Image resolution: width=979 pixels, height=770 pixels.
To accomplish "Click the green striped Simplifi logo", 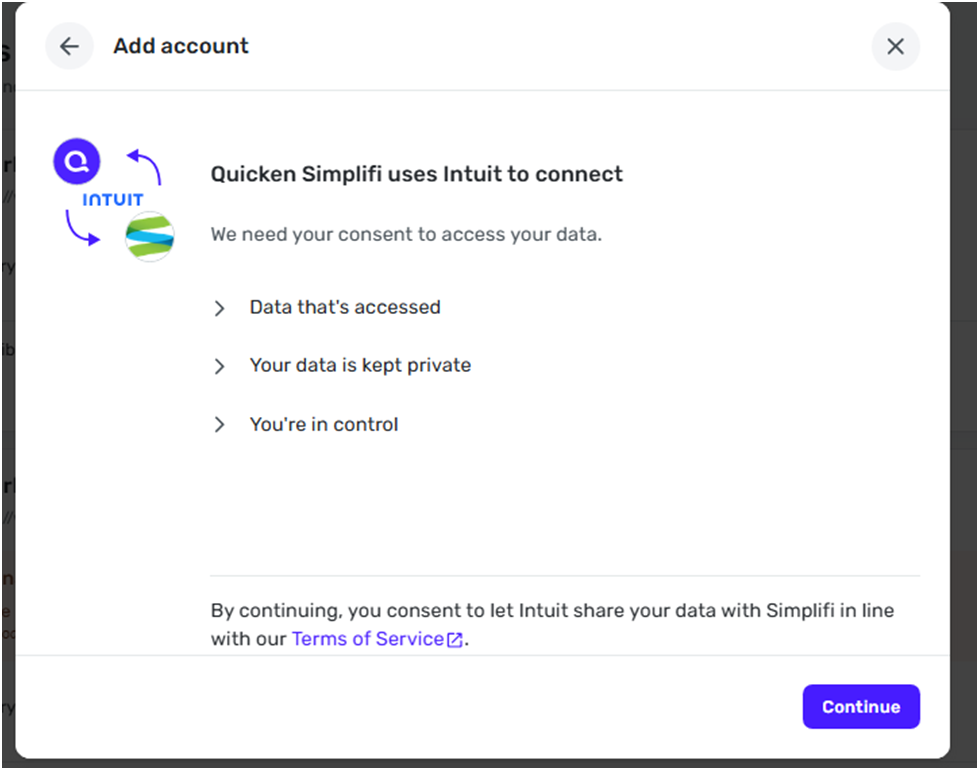I will 150,237.
